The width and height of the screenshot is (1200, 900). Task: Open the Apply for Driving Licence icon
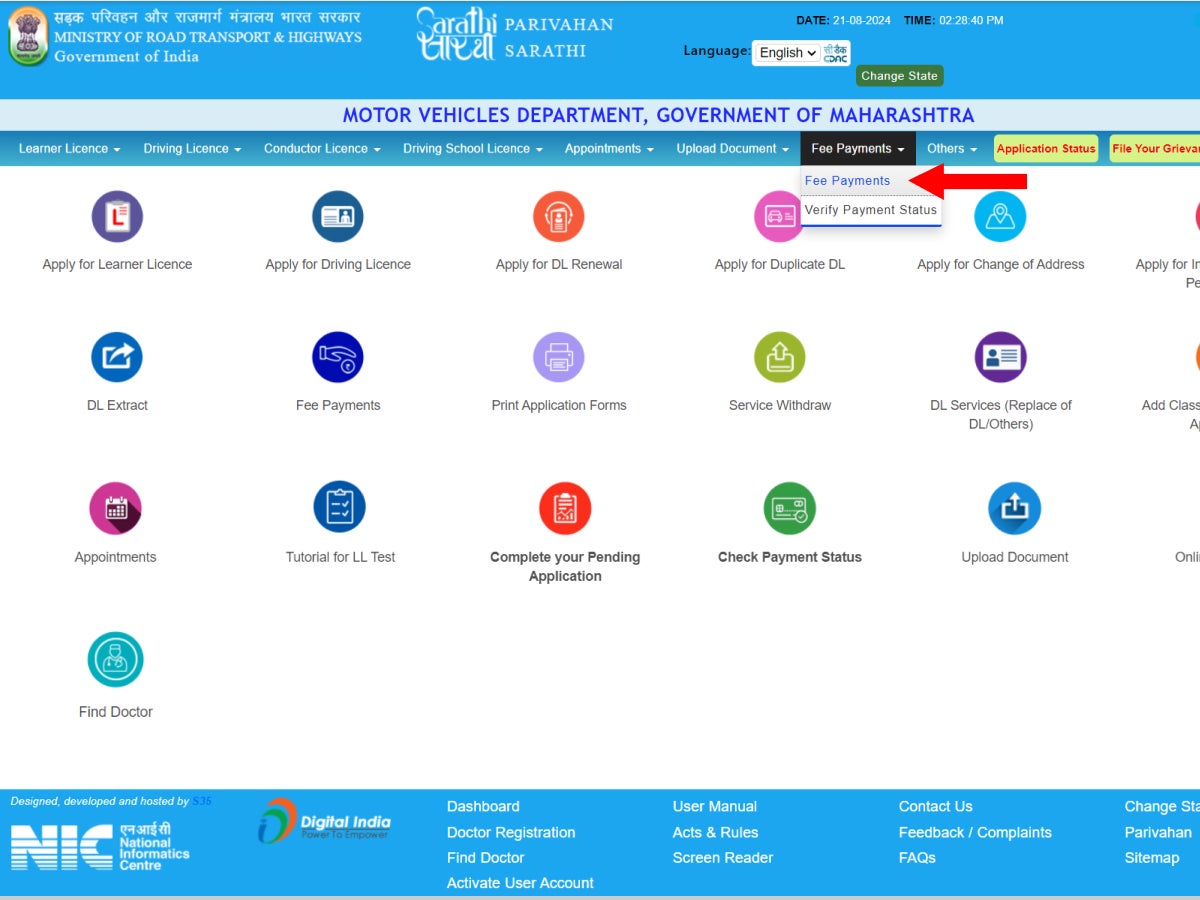pos(338,217)
